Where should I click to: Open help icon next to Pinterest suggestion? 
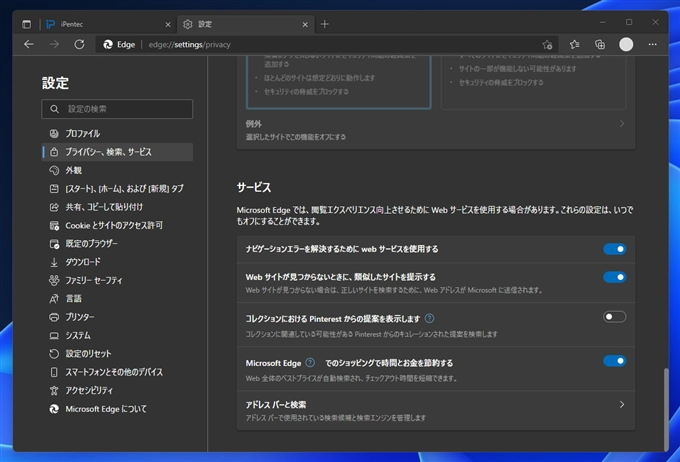point(429,319)
